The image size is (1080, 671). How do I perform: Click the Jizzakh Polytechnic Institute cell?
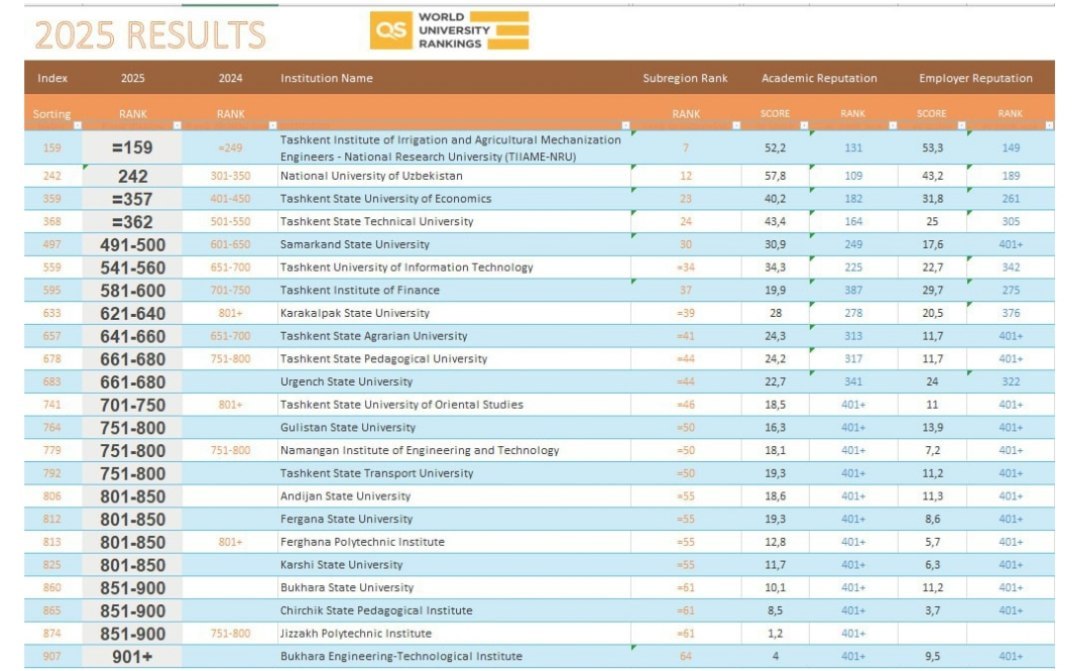[356, 634]
